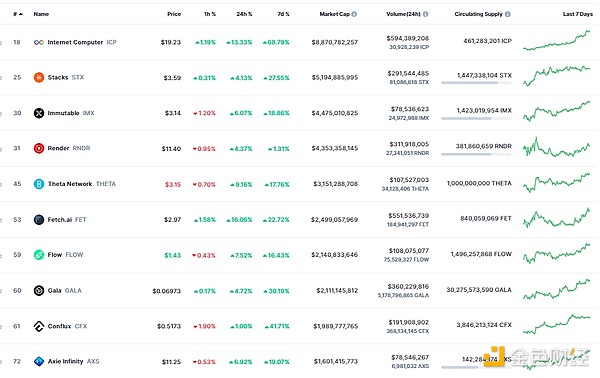Image resolution: width=600 pixels, height=378 pixels.
Task: Sort table by Price column header
Action: click(x=174, y=14)
